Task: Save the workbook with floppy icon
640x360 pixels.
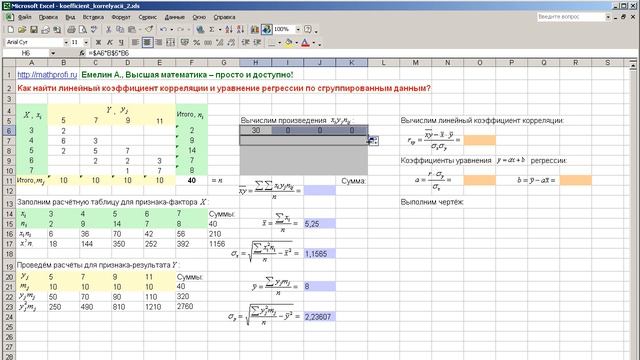Action: 33,29
